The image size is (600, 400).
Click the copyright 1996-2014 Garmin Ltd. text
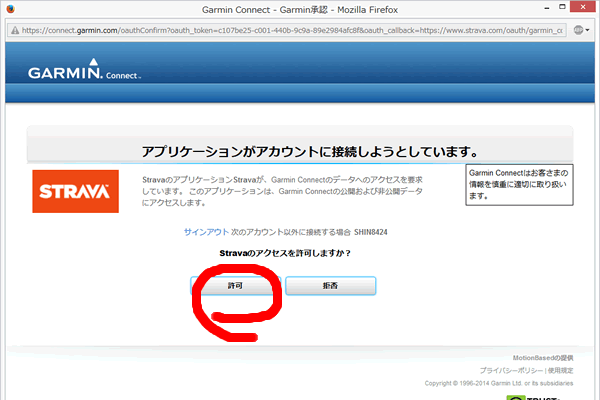click(499, 383)
